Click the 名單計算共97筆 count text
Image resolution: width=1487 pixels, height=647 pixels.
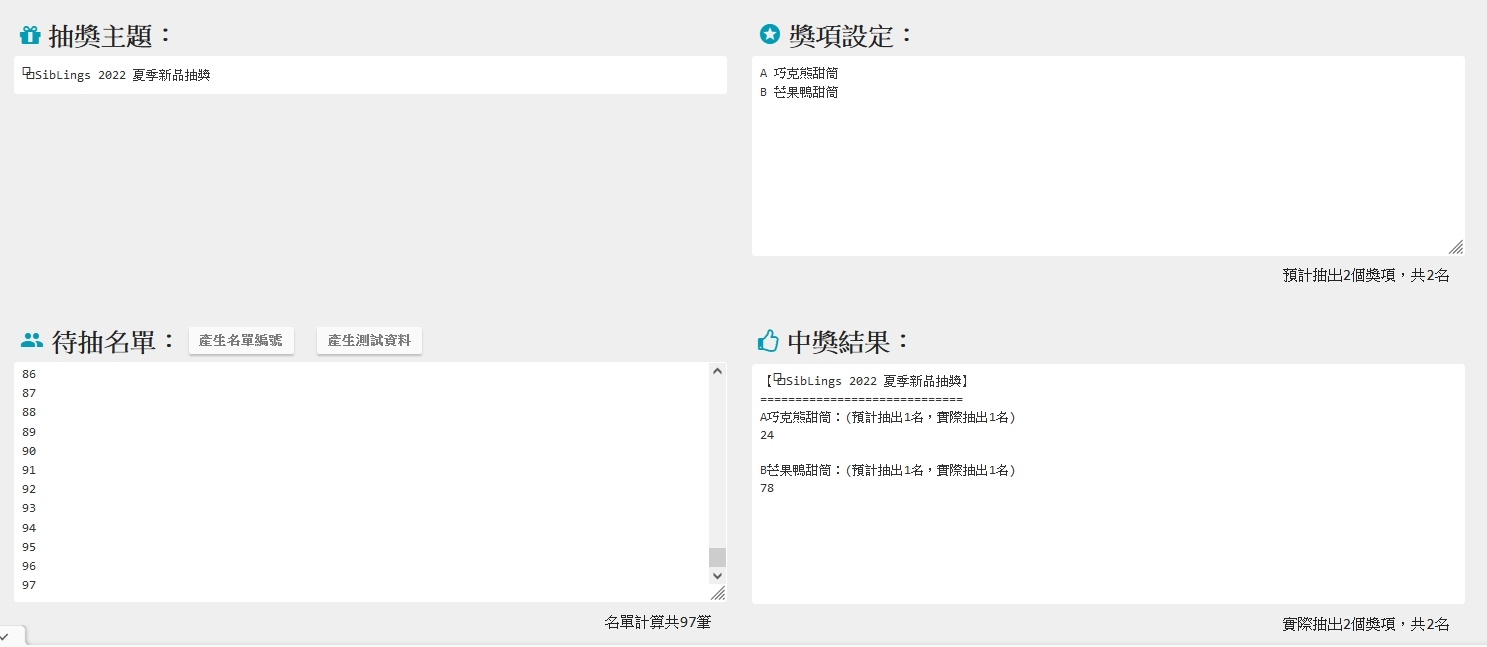click(658, 622)
